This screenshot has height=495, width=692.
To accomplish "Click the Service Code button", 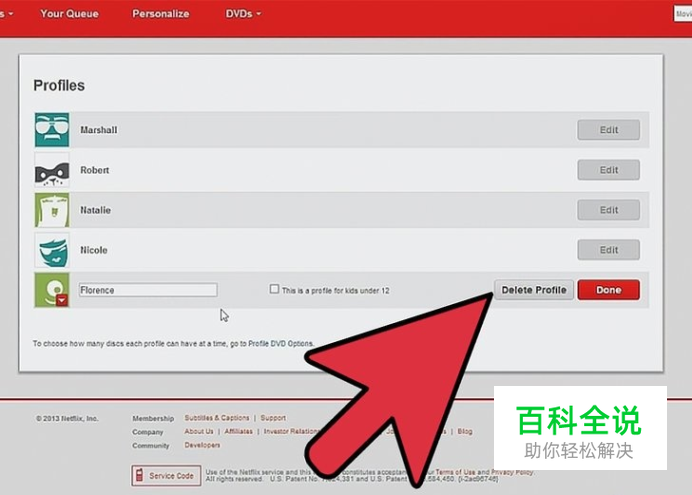I will [x=166, y=476].
